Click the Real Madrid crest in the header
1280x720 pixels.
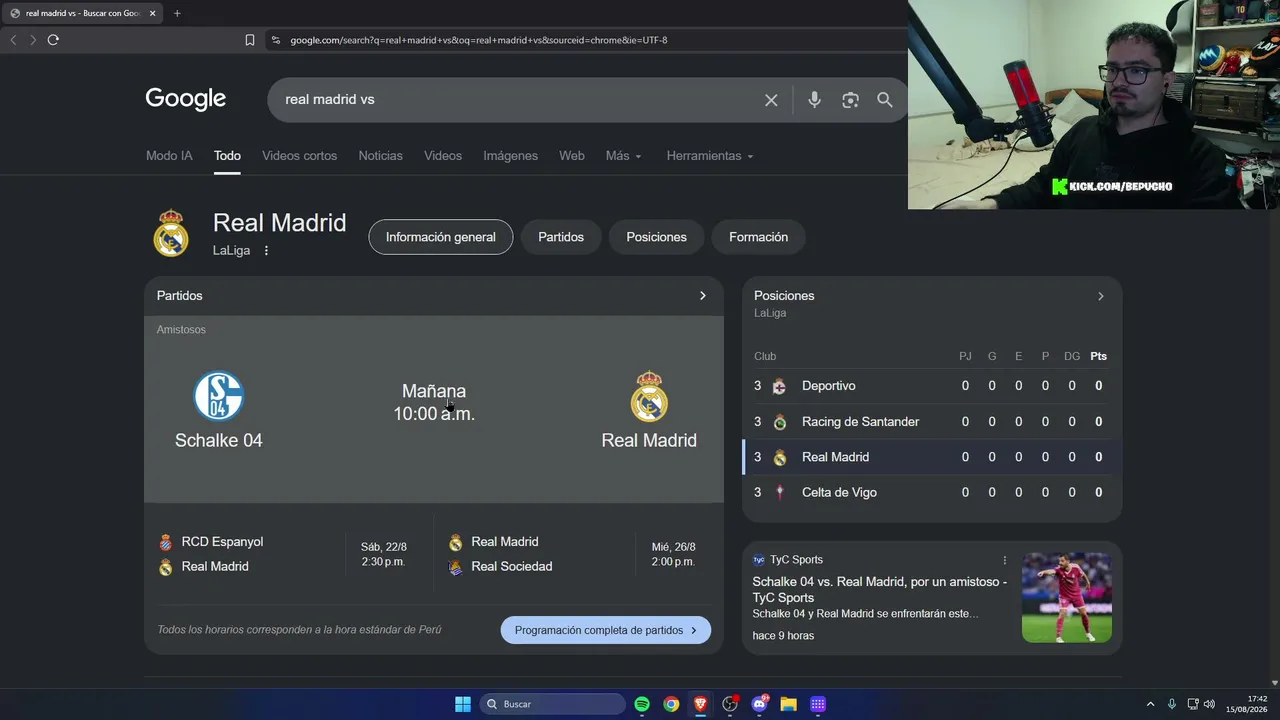click(x=171, y=234)
